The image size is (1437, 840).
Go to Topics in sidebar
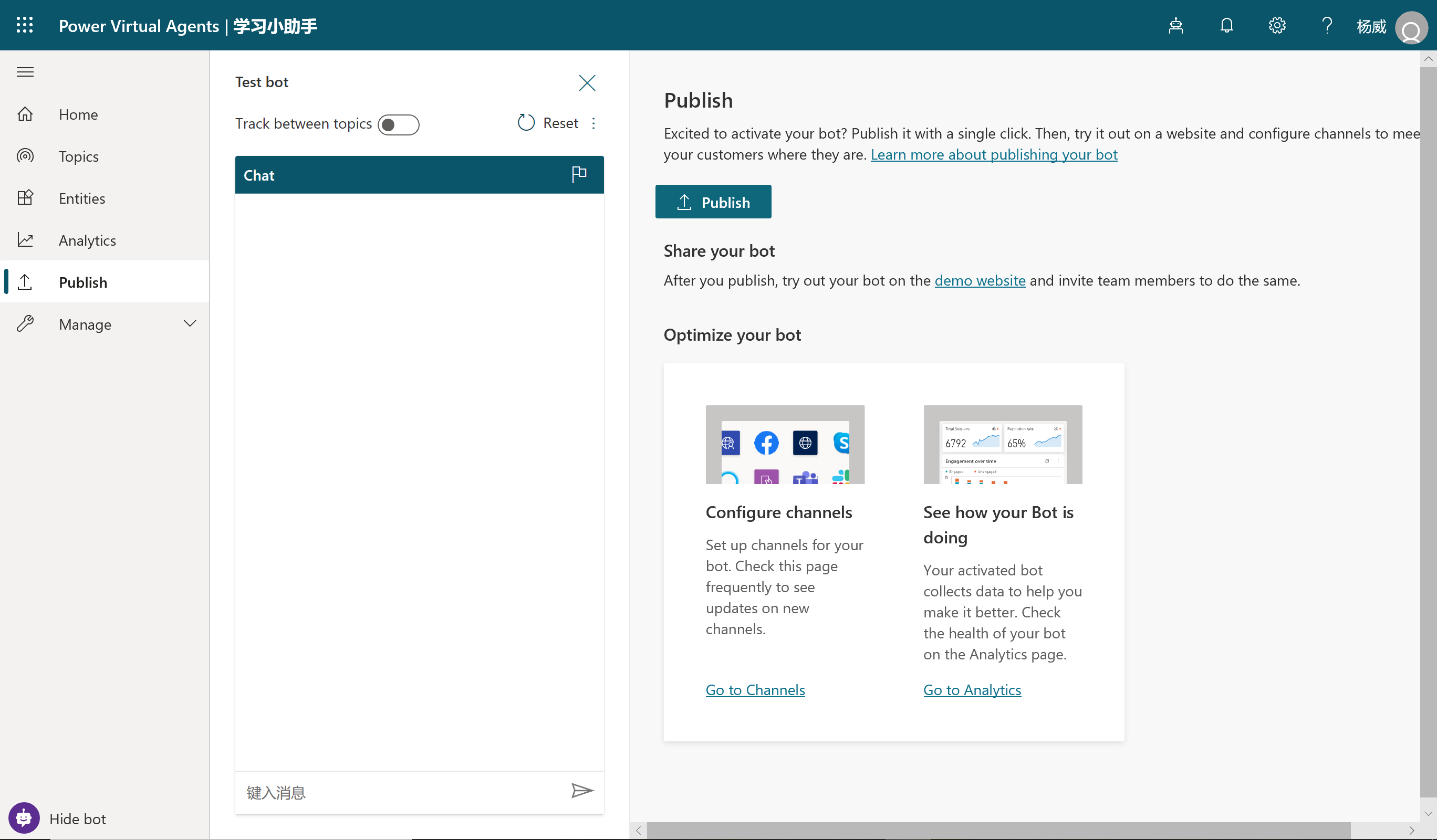click(x=79, y=156)
